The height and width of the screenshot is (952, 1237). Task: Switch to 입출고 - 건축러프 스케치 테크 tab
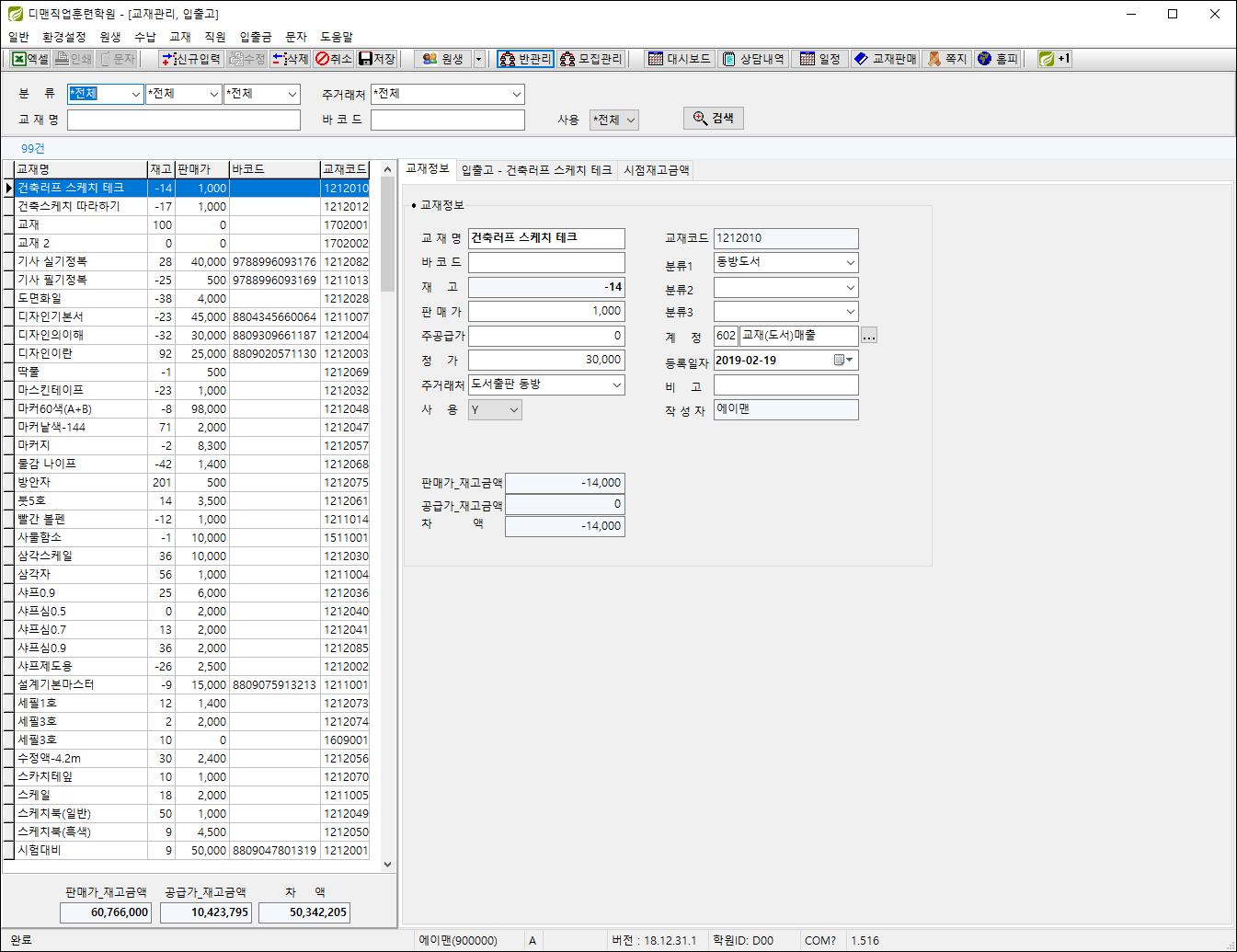point(536,170)
